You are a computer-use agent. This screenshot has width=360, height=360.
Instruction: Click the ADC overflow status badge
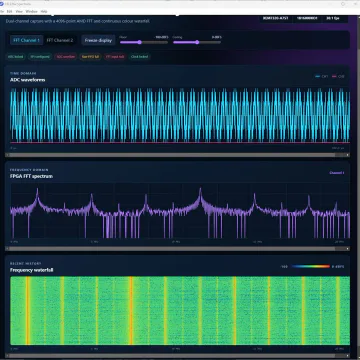(65, 57)
